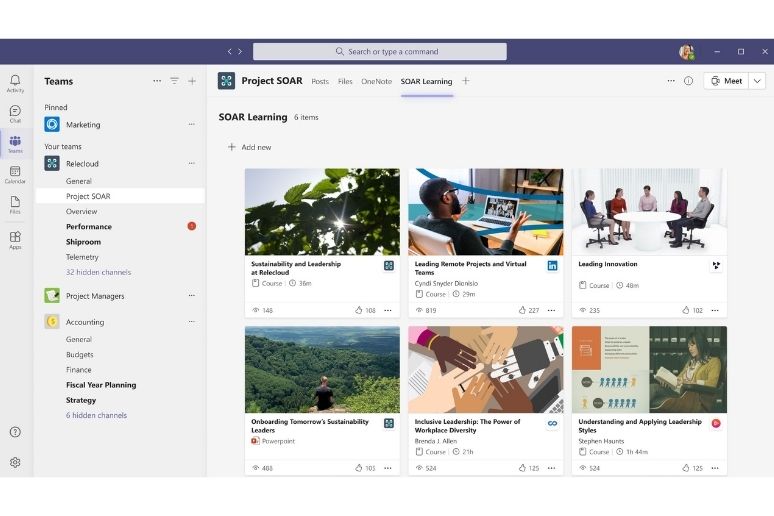This screenshot has height=516, width=774.
Task: Switch to the Posts tab
Action: point(320,81)
